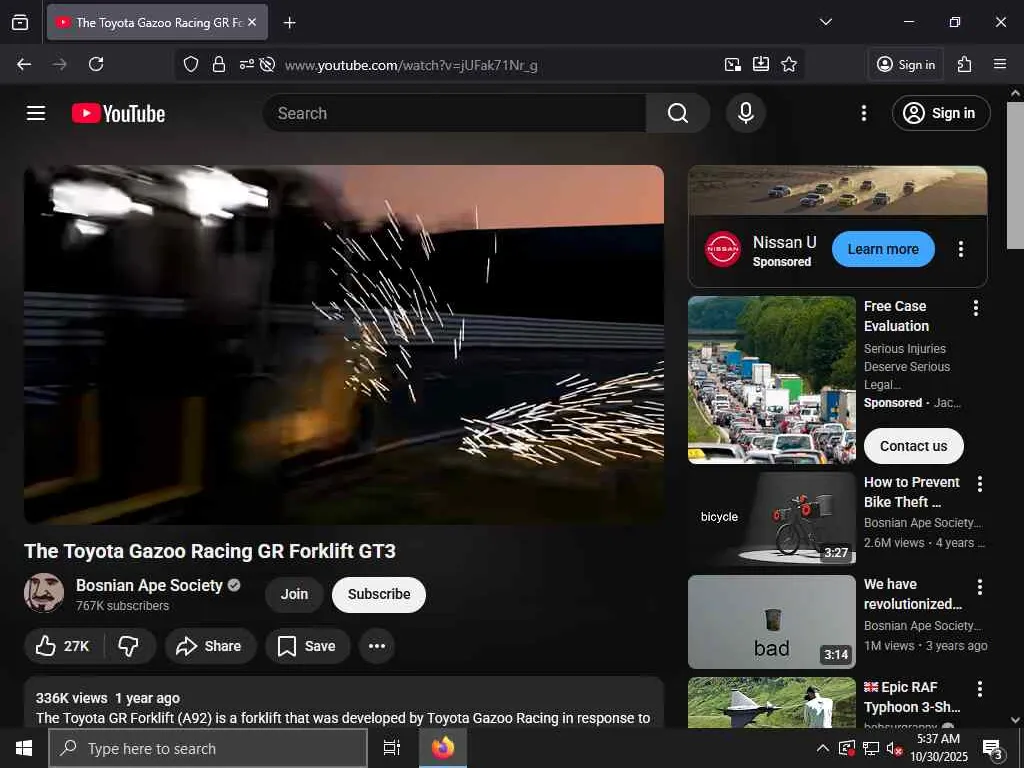1024x768 pixels.
Task: Open a new browser tab
Action: 289,23
